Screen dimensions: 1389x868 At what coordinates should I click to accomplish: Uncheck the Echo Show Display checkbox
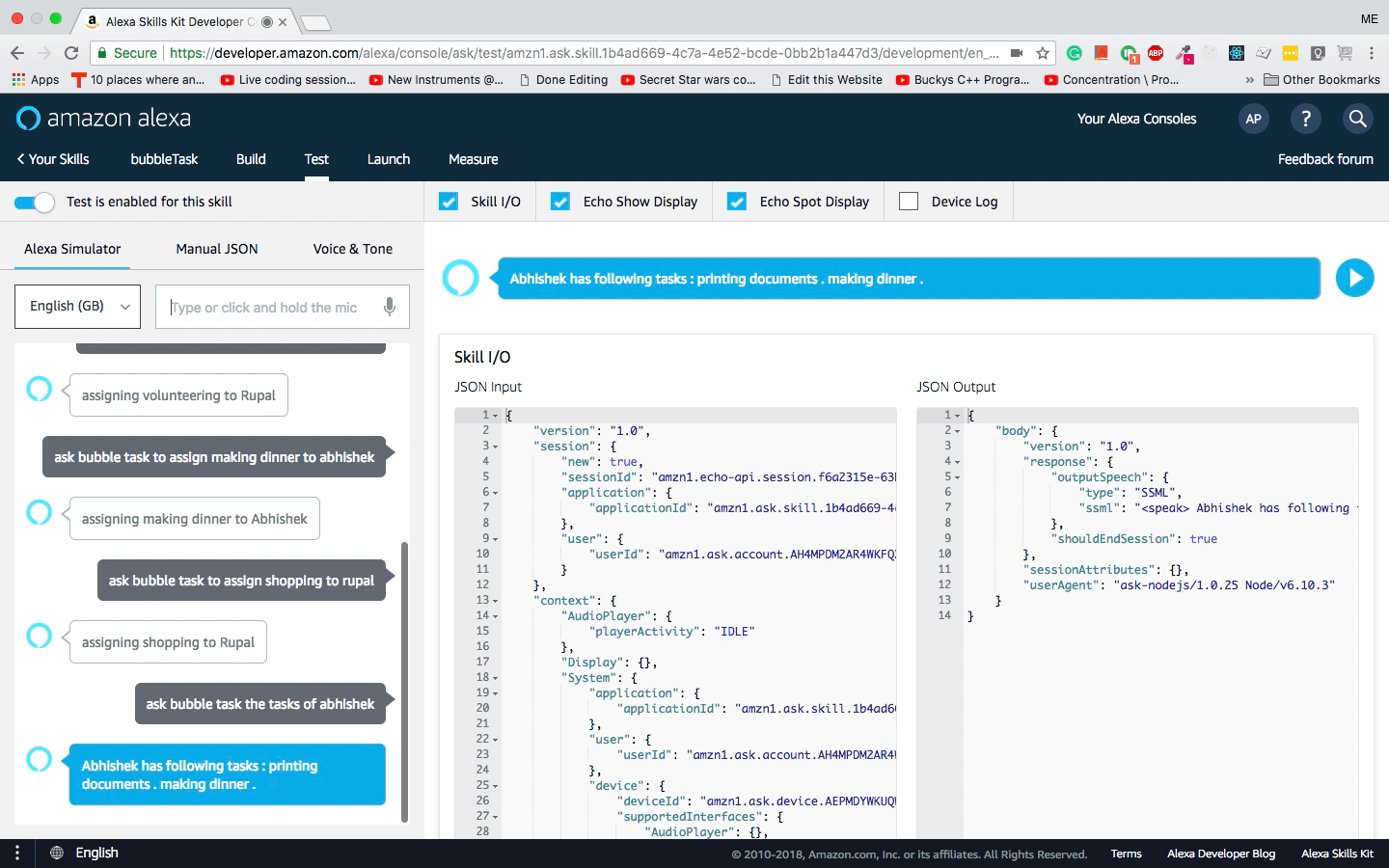[560, 202]
